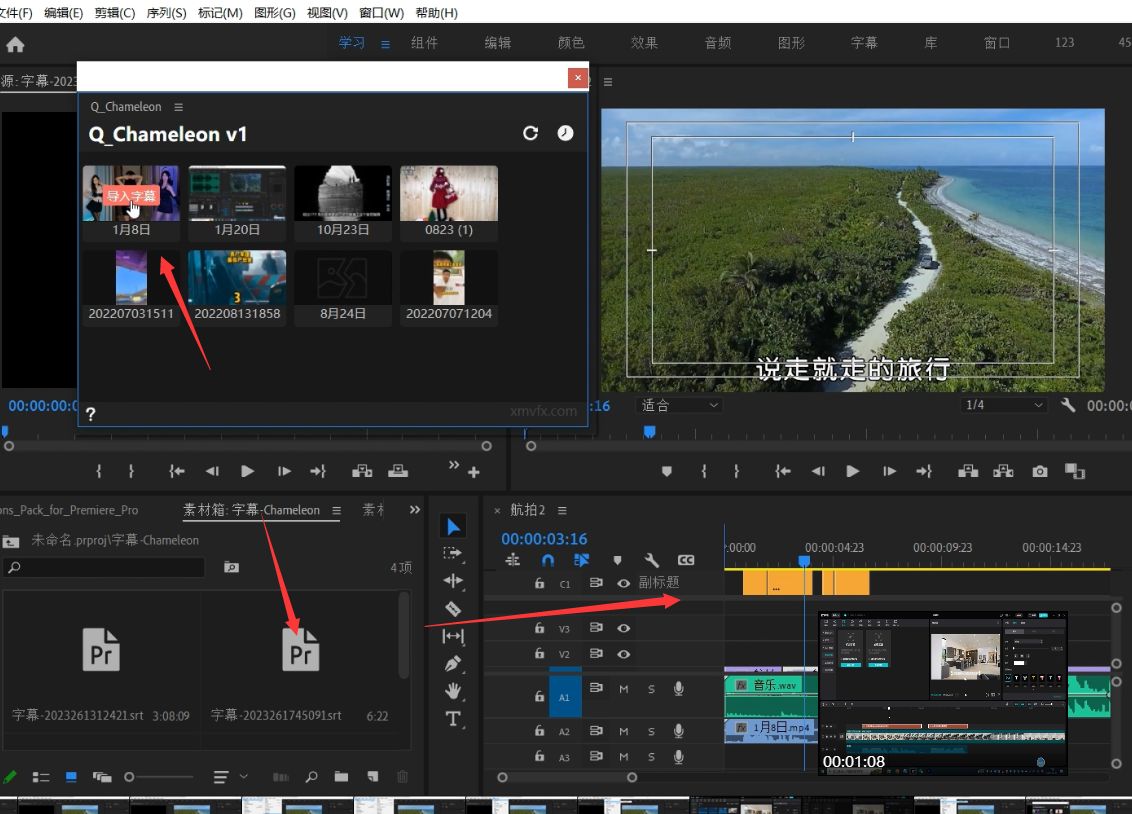Select the Razor tool in the toolbar
The width and height of the screenshot is (1132, 814).
[453, 608]
